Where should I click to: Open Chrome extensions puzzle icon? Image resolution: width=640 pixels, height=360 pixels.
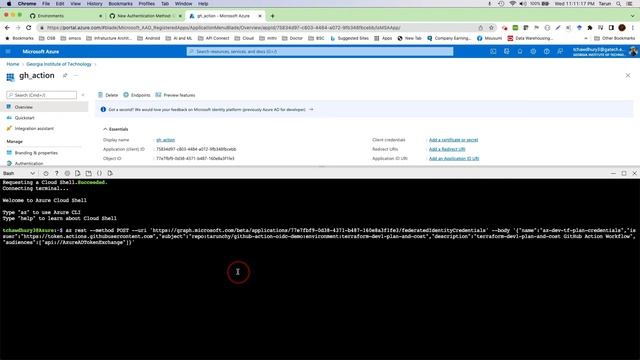tap(590, 28)
